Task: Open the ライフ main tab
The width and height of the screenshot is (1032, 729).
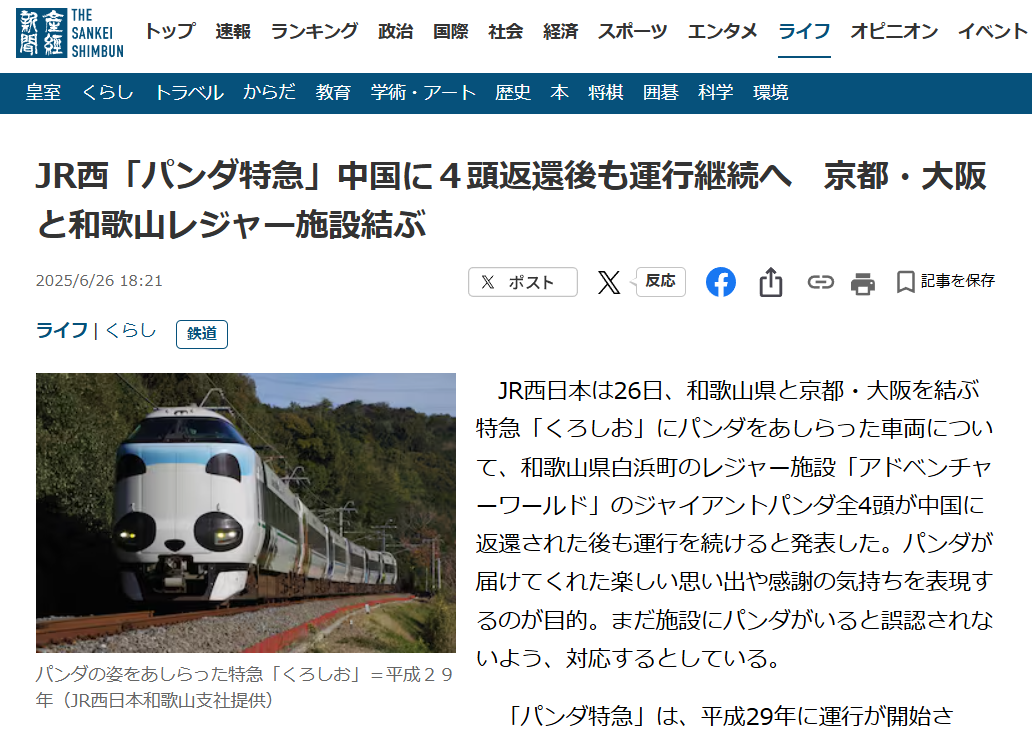Action: point(804,31)
